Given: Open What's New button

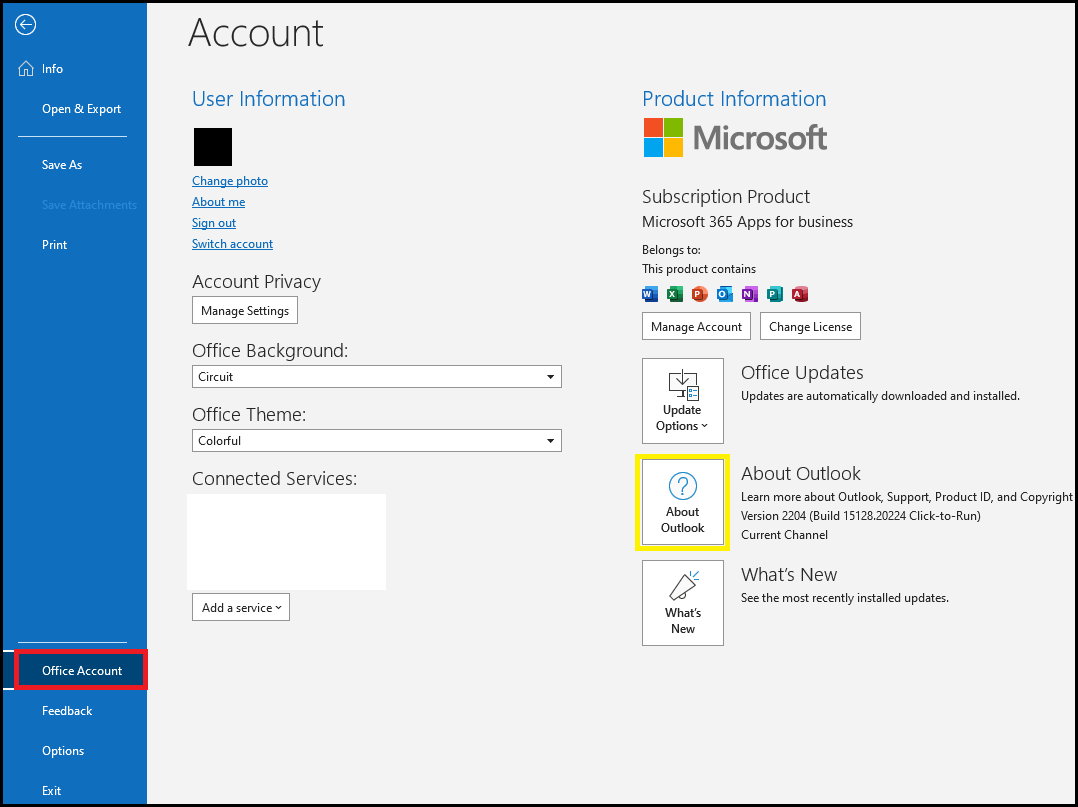Looking at the screenshot, I should coord(683,603).
